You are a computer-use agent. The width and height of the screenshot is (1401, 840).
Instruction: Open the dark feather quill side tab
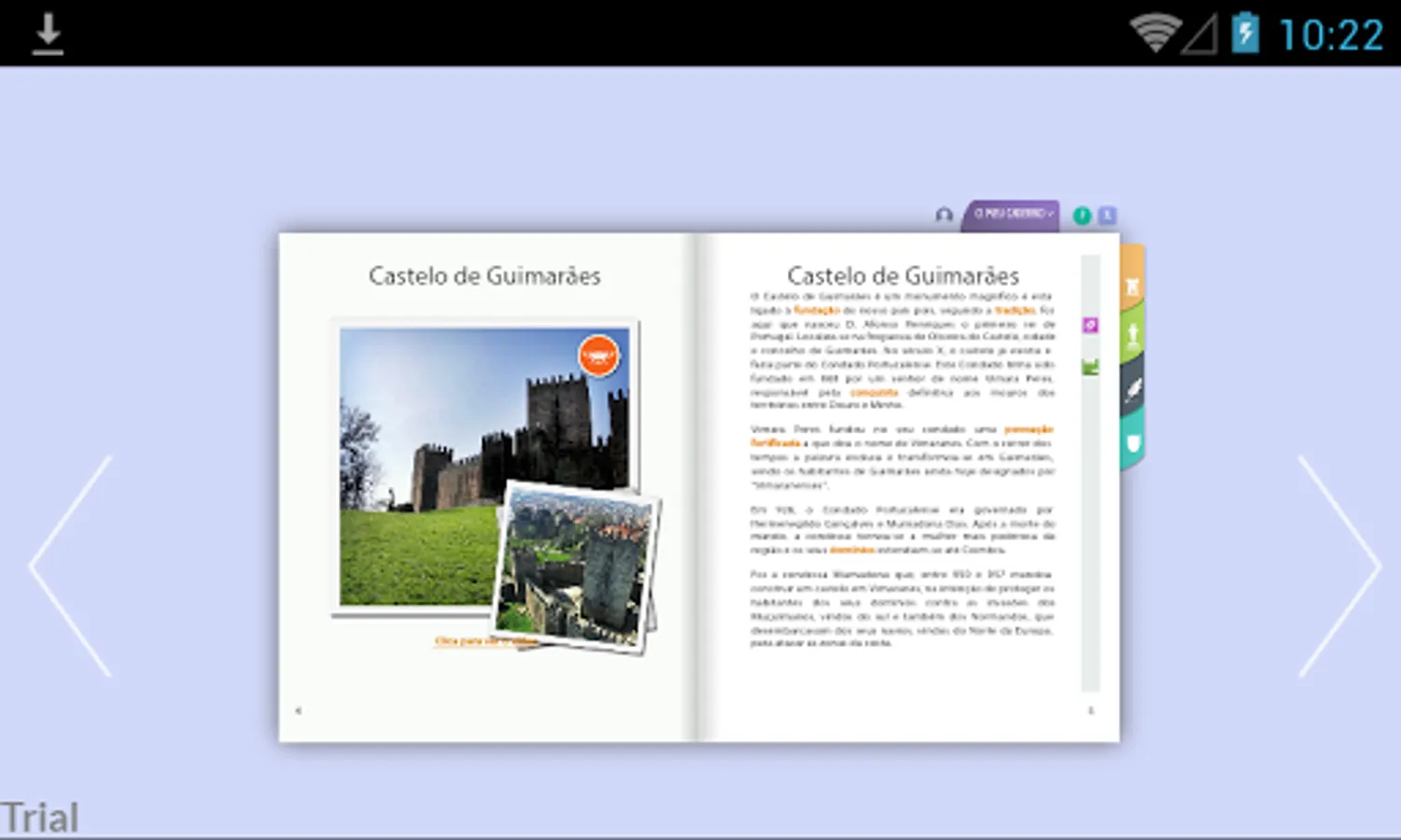point(1132,389)
